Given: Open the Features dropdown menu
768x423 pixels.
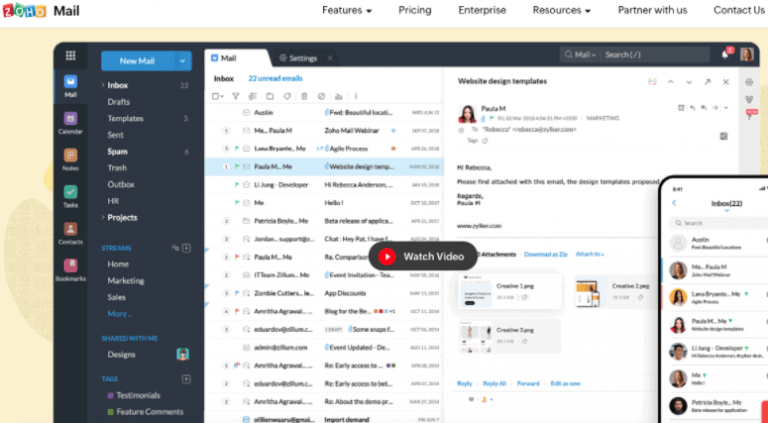Looking at the screenshot, I should click(347, 10).
